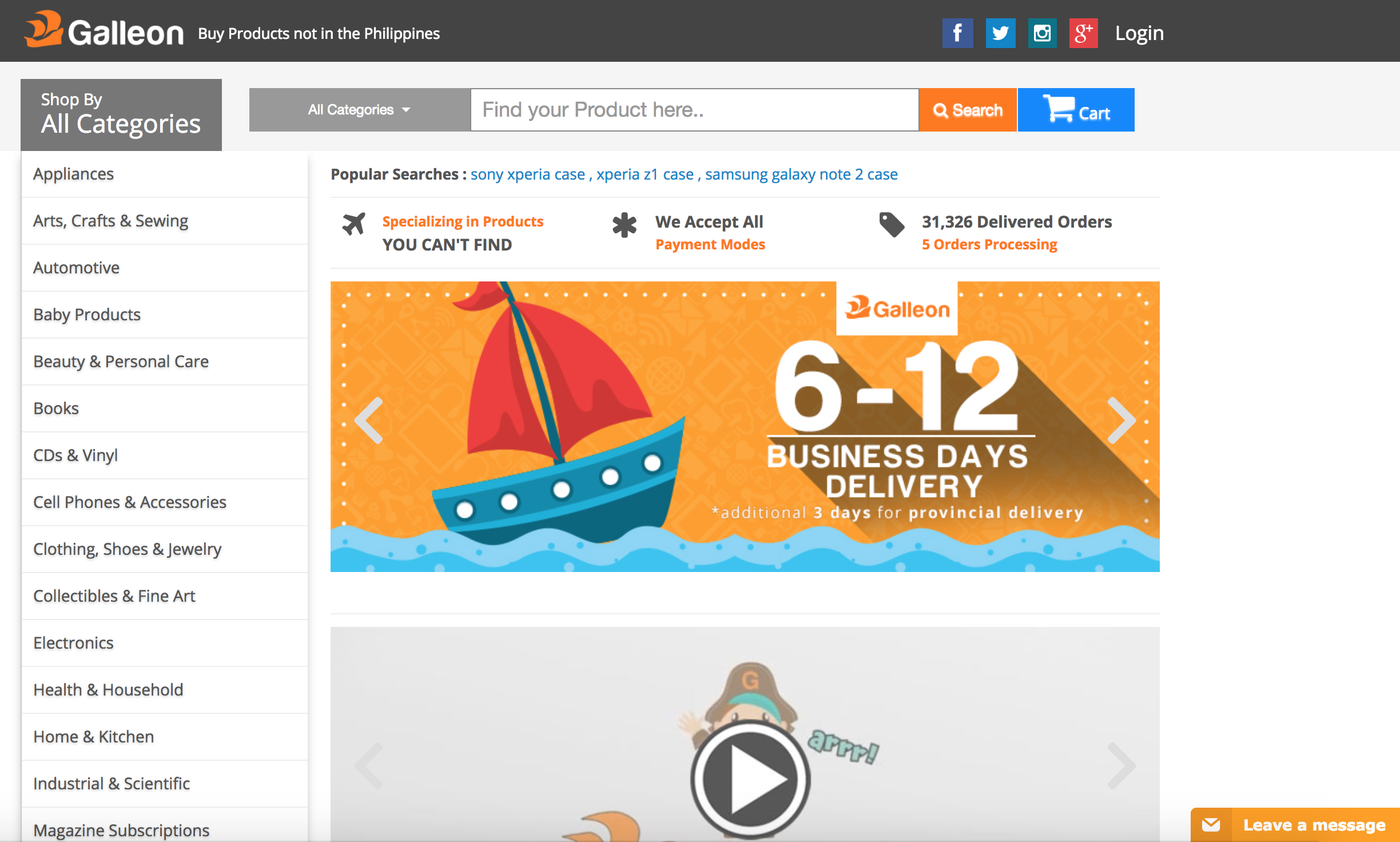Search for xperia z1 case
This screenshot has height=842, width=1400.
tap(645, 174)
